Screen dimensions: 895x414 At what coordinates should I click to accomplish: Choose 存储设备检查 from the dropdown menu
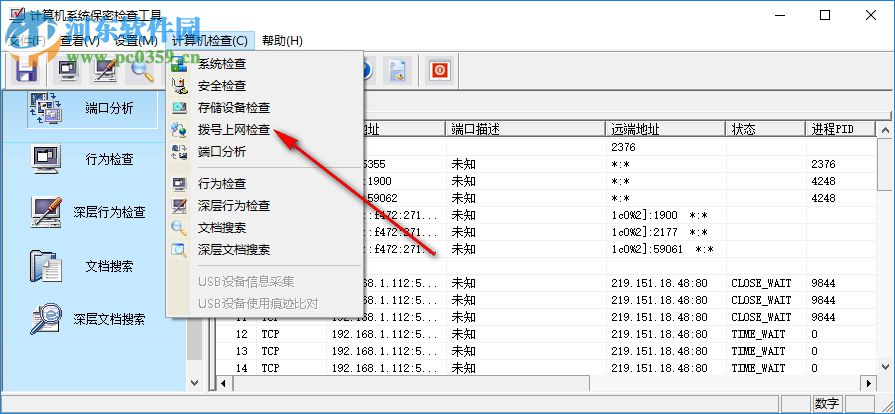265,107
